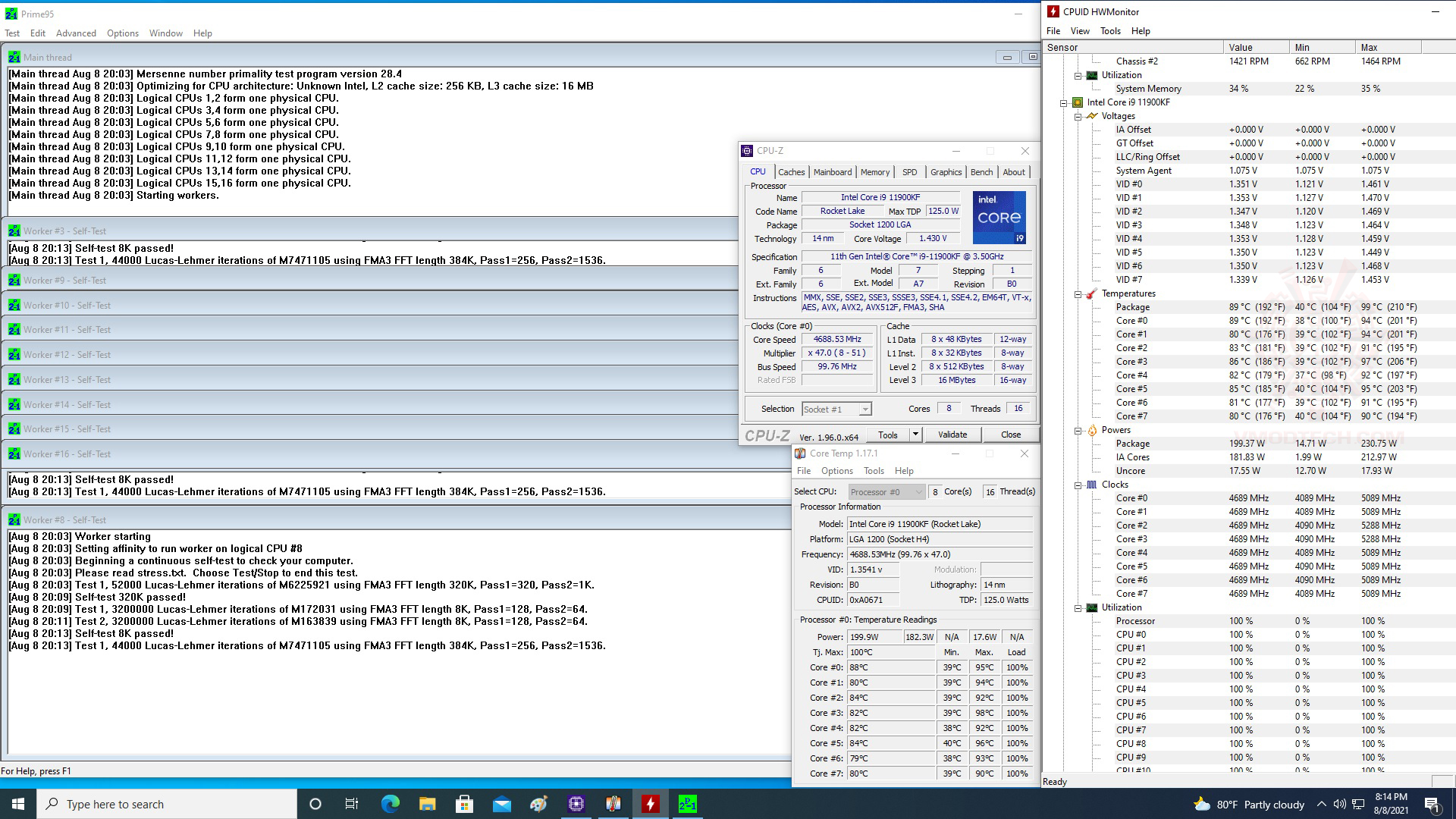Open Task View on the taskbar
Screen dimensions: 1456x819
[351, 804]
